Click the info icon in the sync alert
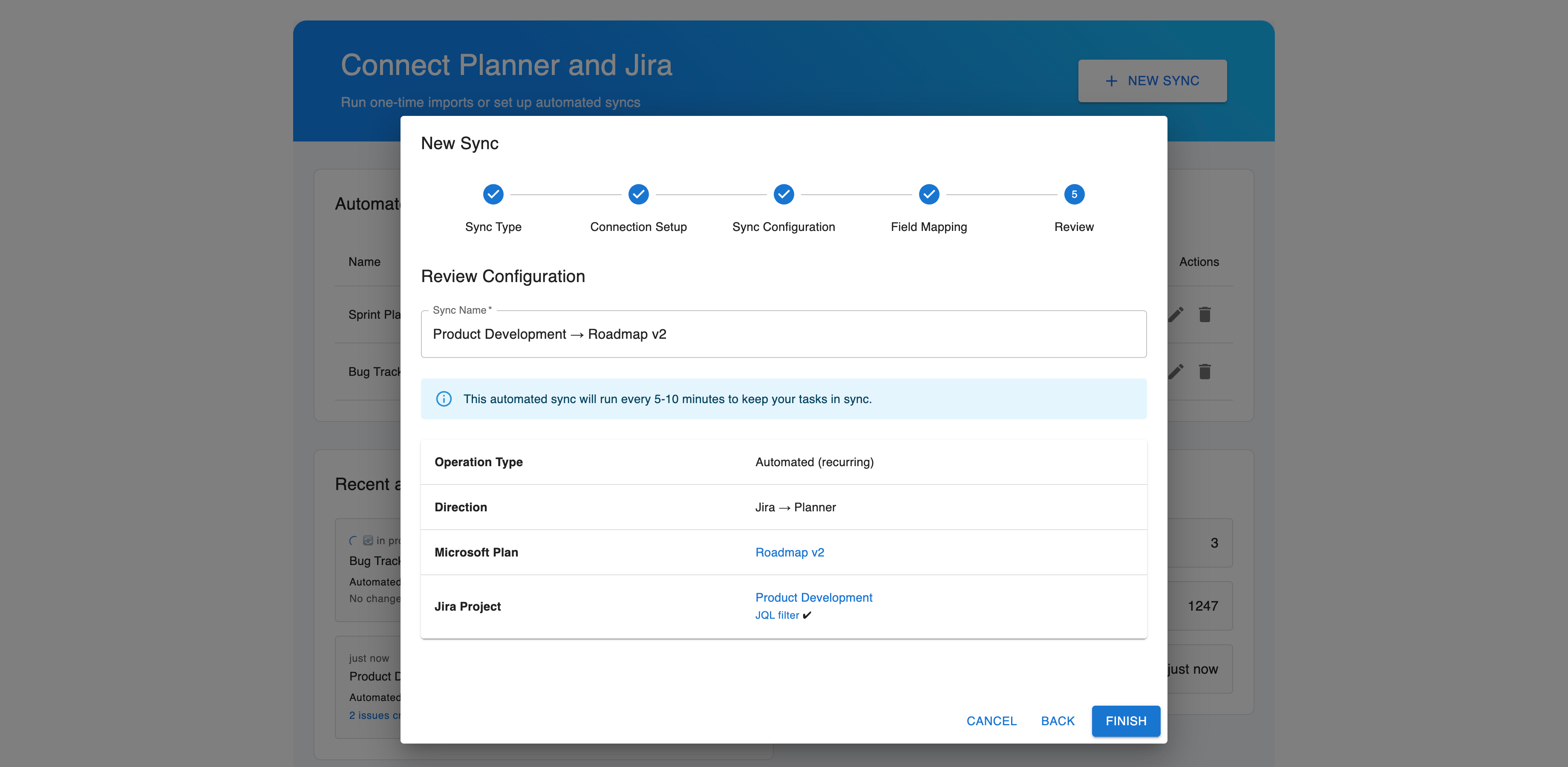This screenshot has width=1568, height=767. 444,399
